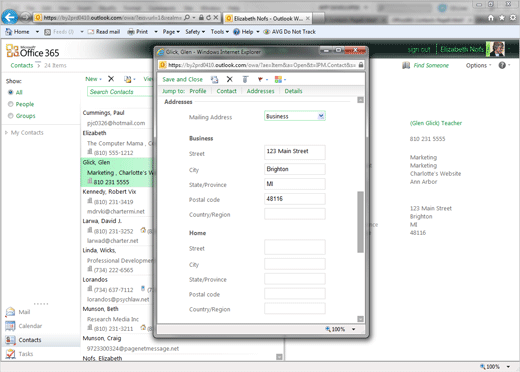Select contact Cummings, Paul
Viewport: 520px width, 372px height.
[117, 118]
